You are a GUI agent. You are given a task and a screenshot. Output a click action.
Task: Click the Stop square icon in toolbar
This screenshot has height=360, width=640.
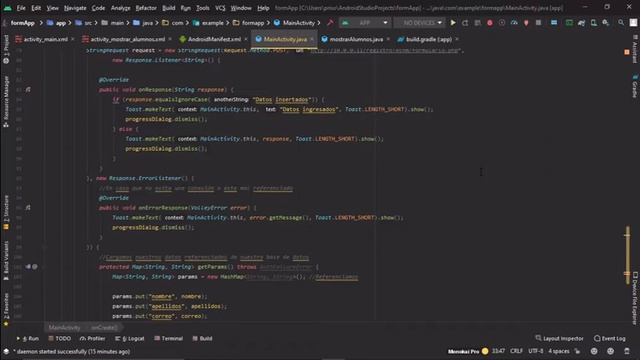tap(538, 23)
